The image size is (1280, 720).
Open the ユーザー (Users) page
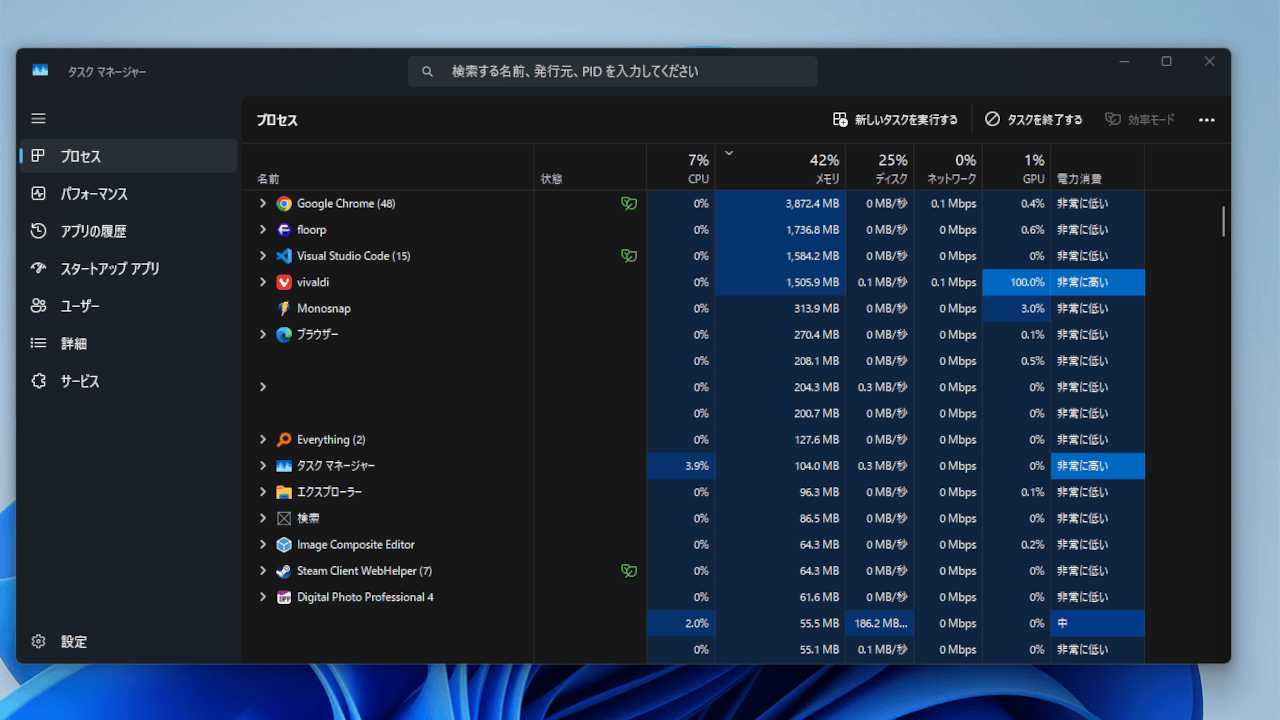pyautogui.click(x=85, y=306)
